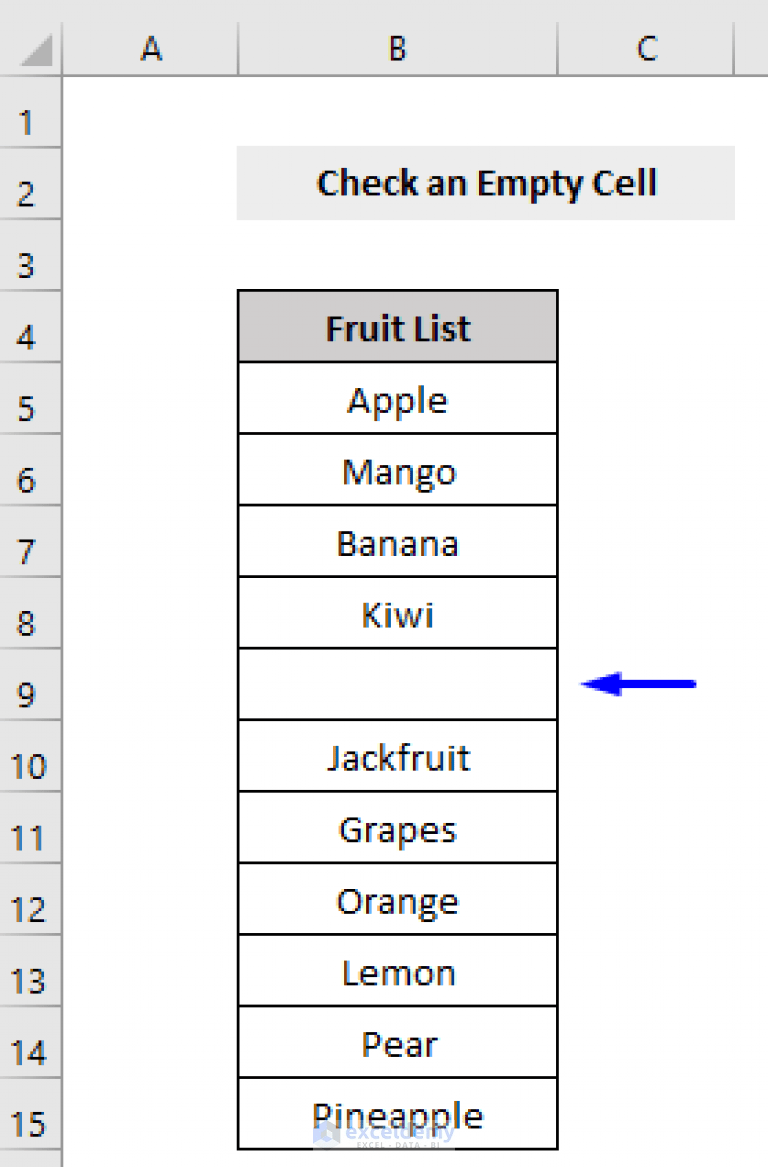Click the empty cell in the fruit list
Viewport: 768px width, 1167px height.
pyautogui.click(x=397, y=683)
